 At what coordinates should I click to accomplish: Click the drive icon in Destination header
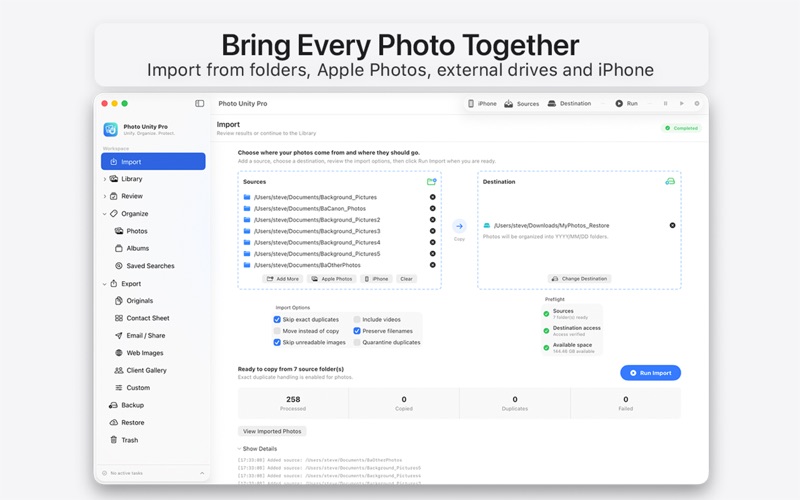click(x=670, y=182)
